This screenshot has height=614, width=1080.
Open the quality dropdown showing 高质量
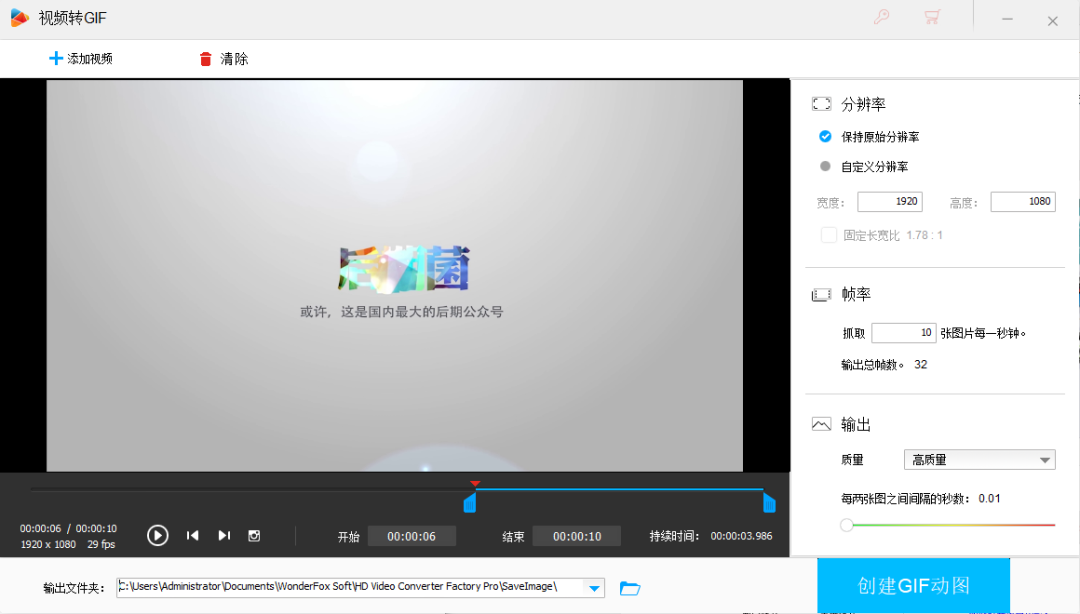coord(979,460)
